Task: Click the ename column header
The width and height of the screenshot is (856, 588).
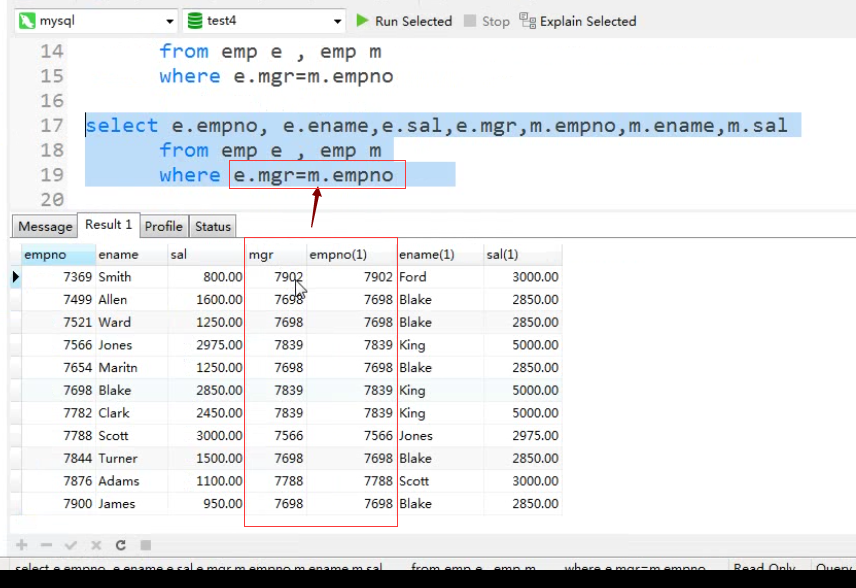Action: click(132, 254)
